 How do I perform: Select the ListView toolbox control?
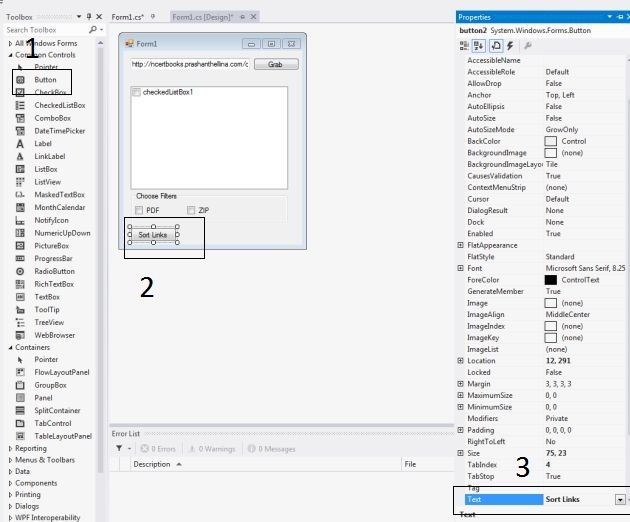point(47,182)
